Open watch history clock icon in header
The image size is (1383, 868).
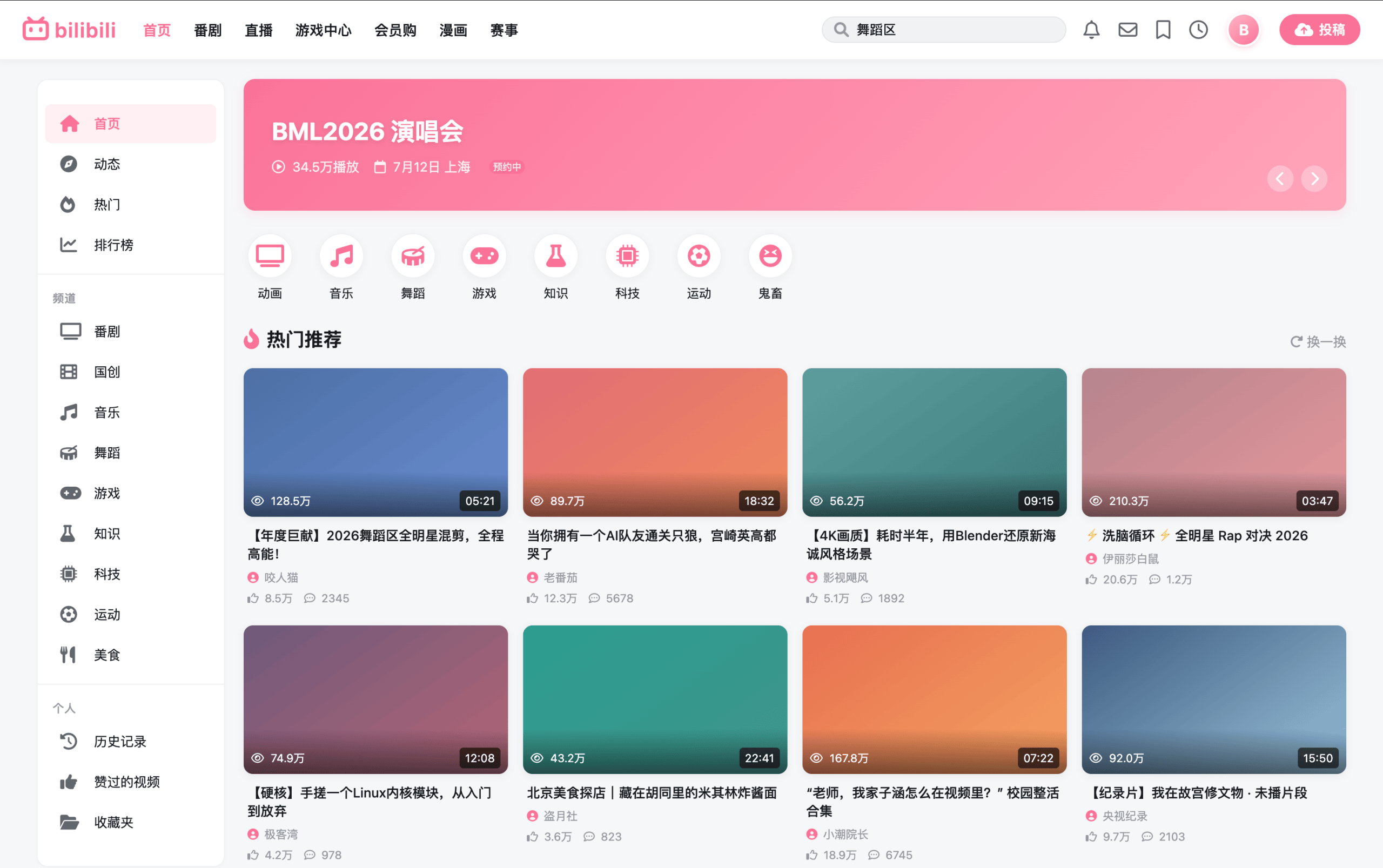pos(1198,30)
